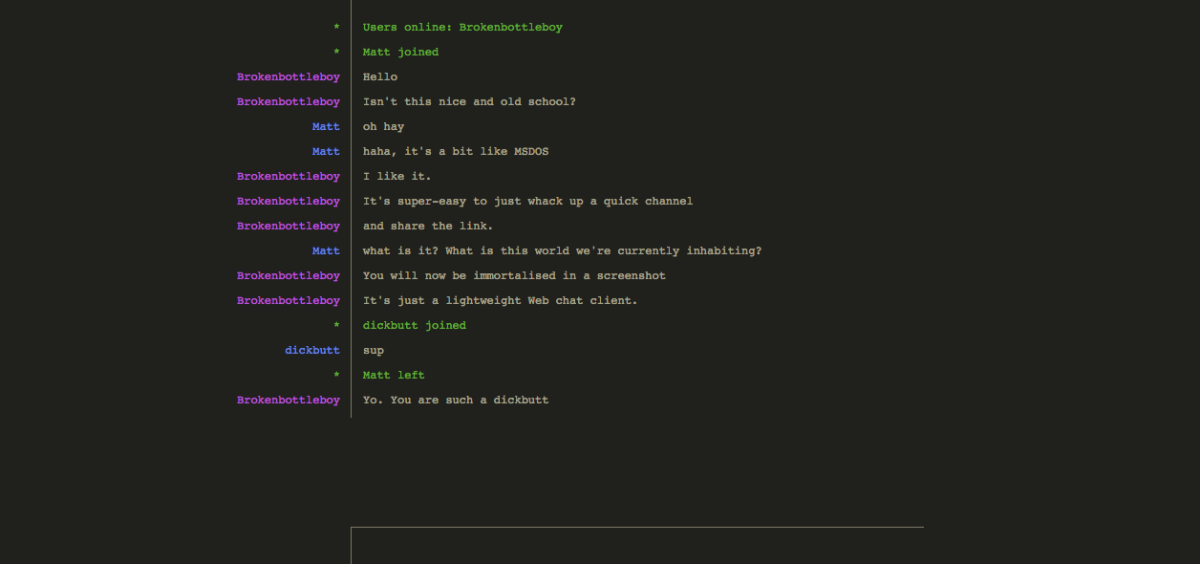Click the chat message input box

click(637, 546)
